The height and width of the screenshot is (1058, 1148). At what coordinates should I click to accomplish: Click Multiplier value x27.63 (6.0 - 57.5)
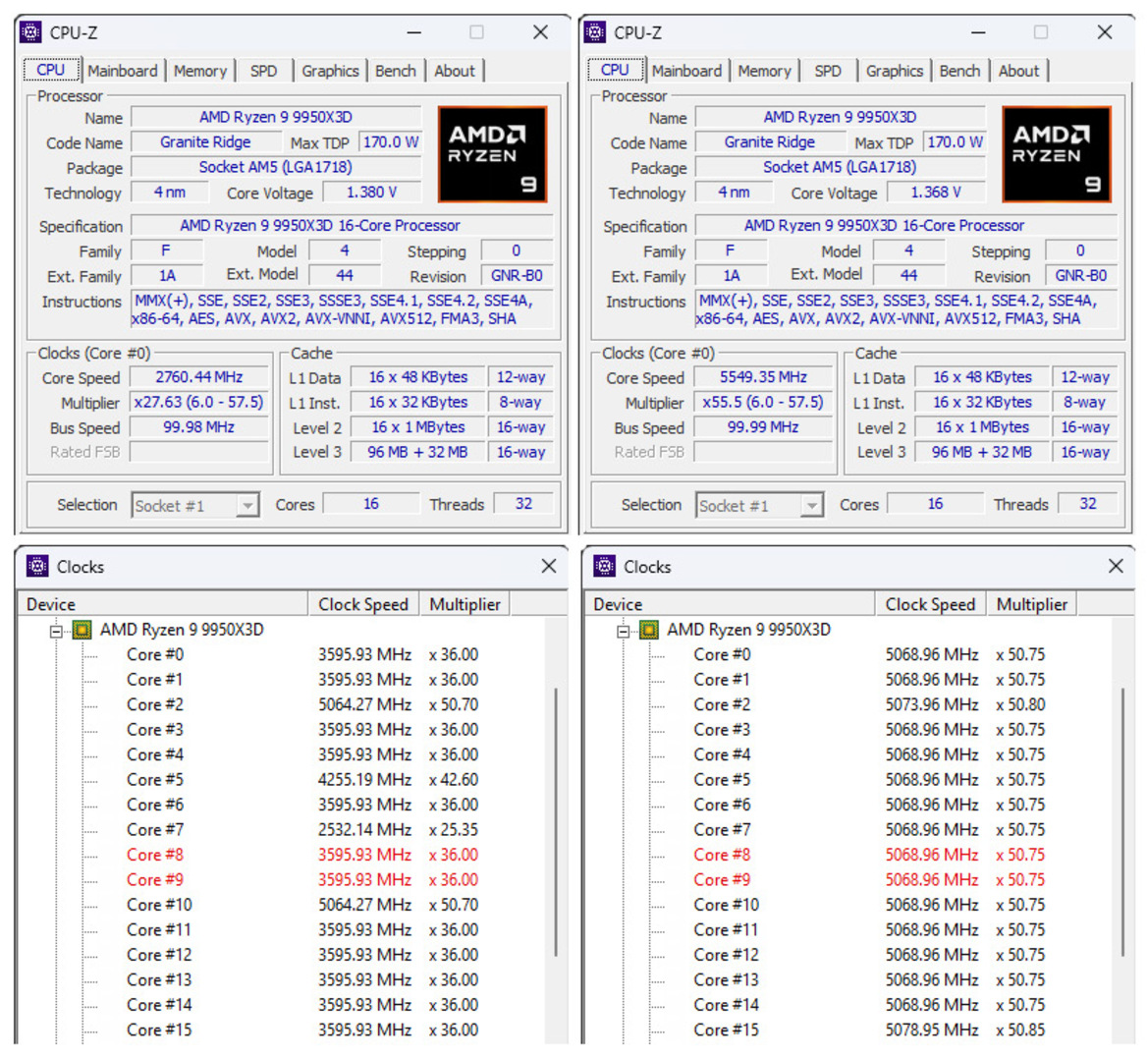(199, 402)
